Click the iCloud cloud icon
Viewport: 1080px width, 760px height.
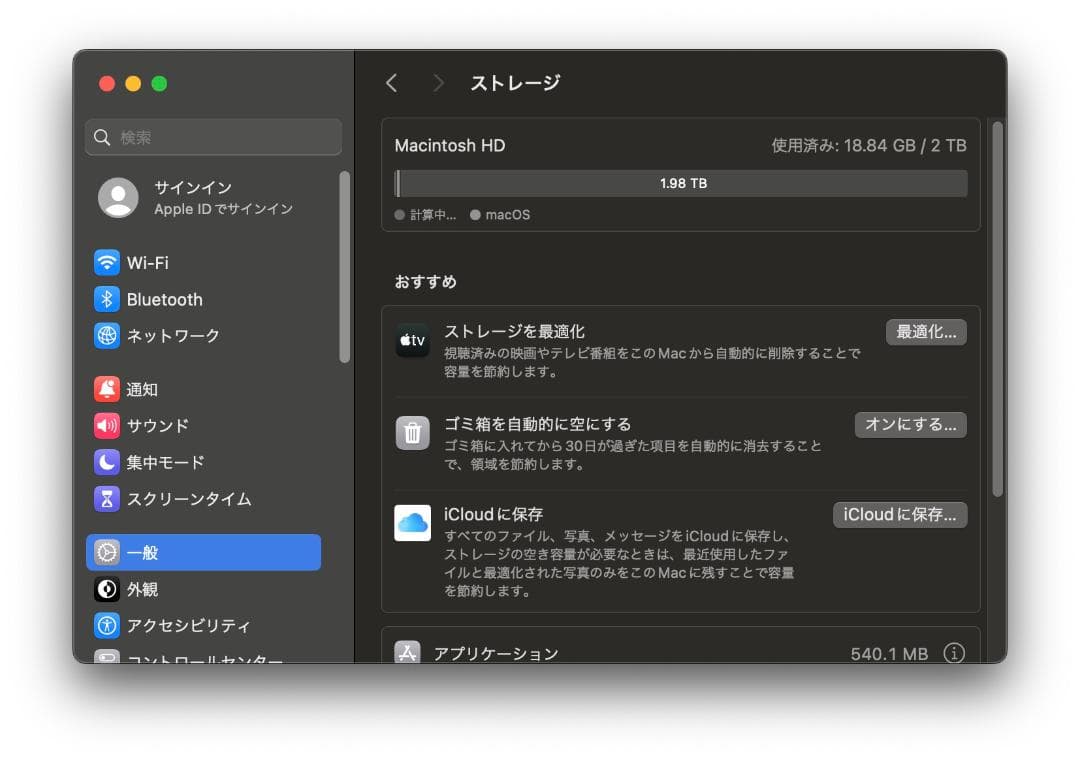pos(412,522)
